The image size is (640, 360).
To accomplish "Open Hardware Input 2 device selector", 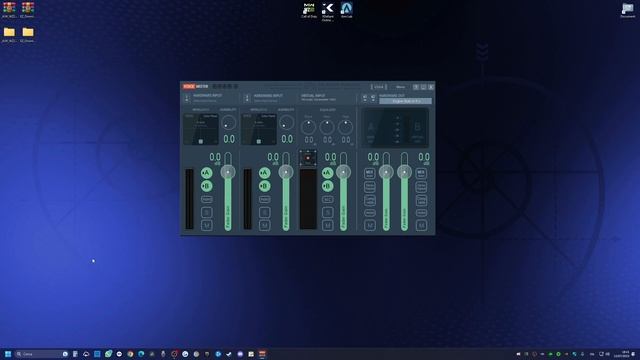I will tap(247, 98).
